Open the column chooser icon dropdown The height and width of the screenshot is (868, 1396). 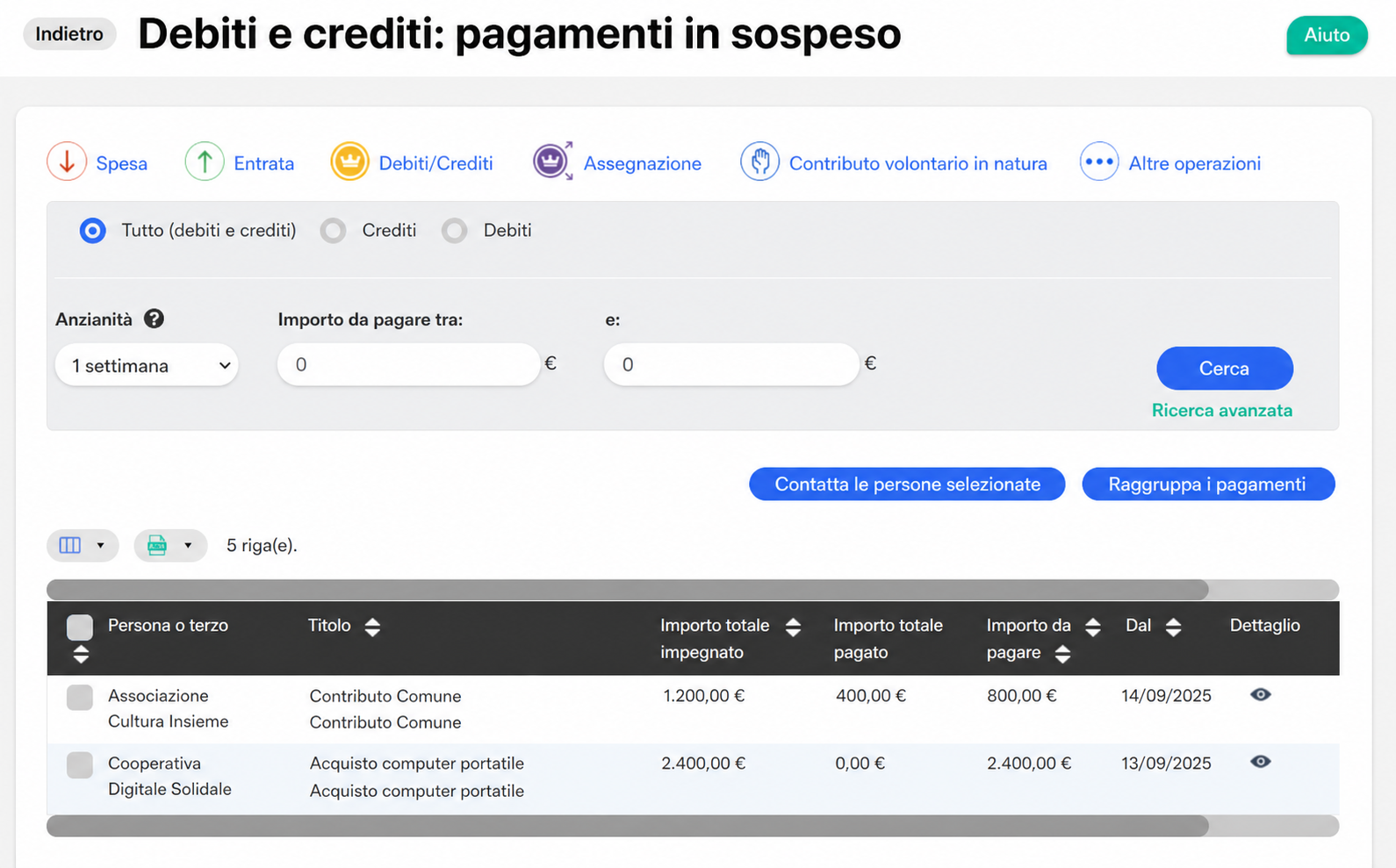coord(83,545)
